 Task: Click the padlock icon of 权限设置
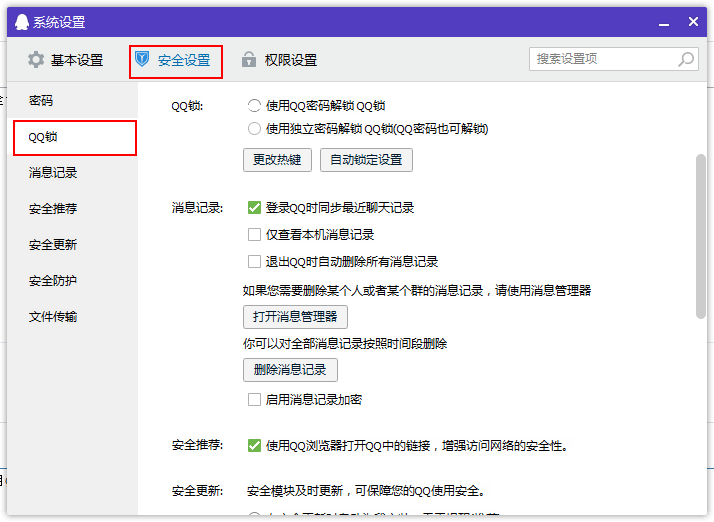pos(249,59)
